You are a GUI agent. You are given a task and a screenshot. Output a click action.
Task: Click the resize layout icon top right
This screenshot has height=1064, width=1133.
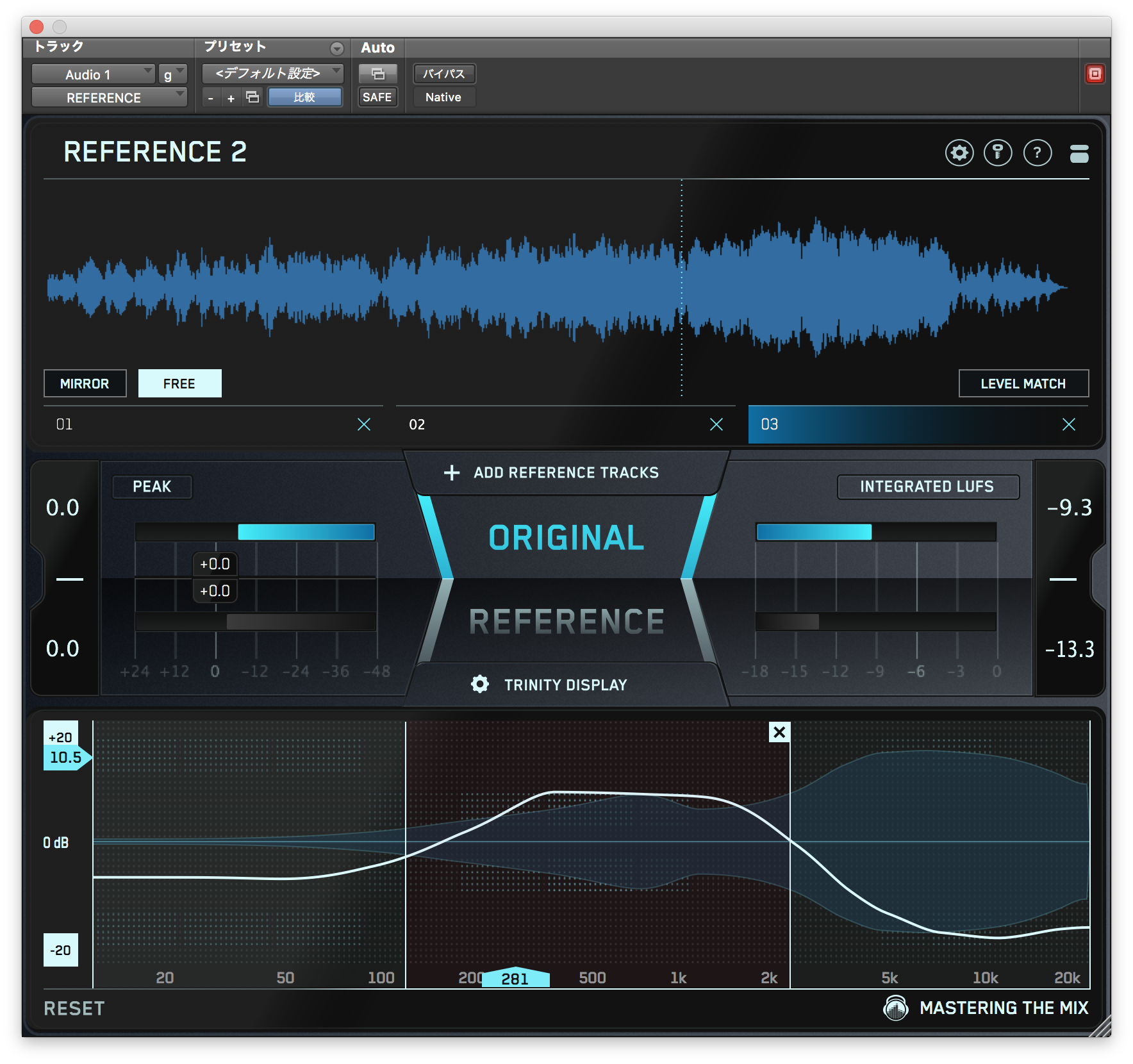pos(1080,153)
